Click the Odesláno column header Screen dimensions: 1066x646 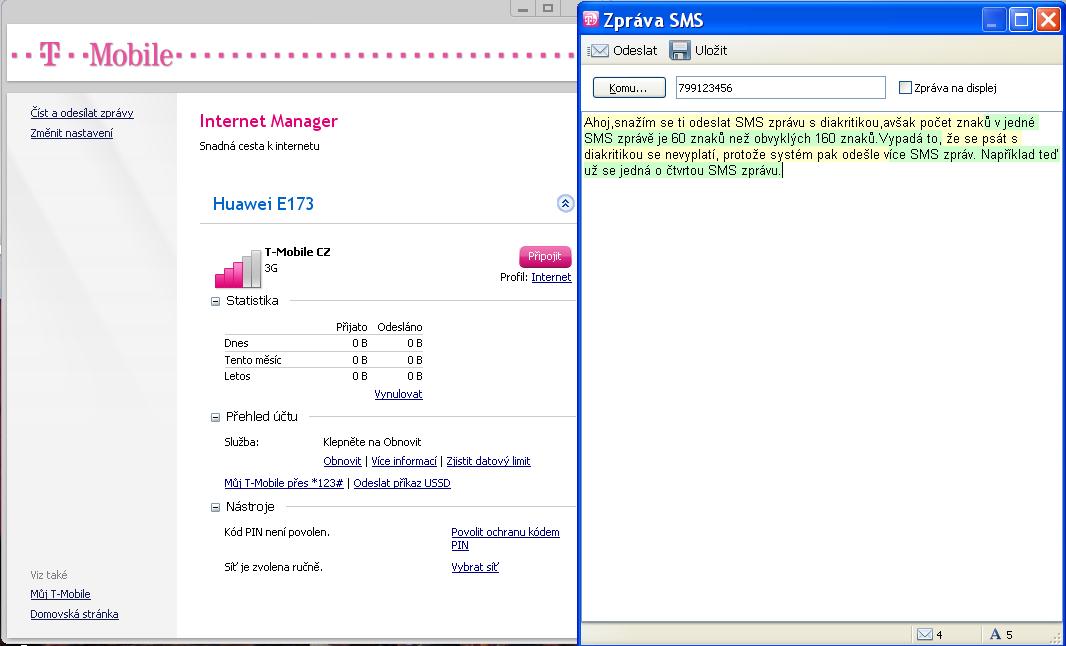click(400, 327)
